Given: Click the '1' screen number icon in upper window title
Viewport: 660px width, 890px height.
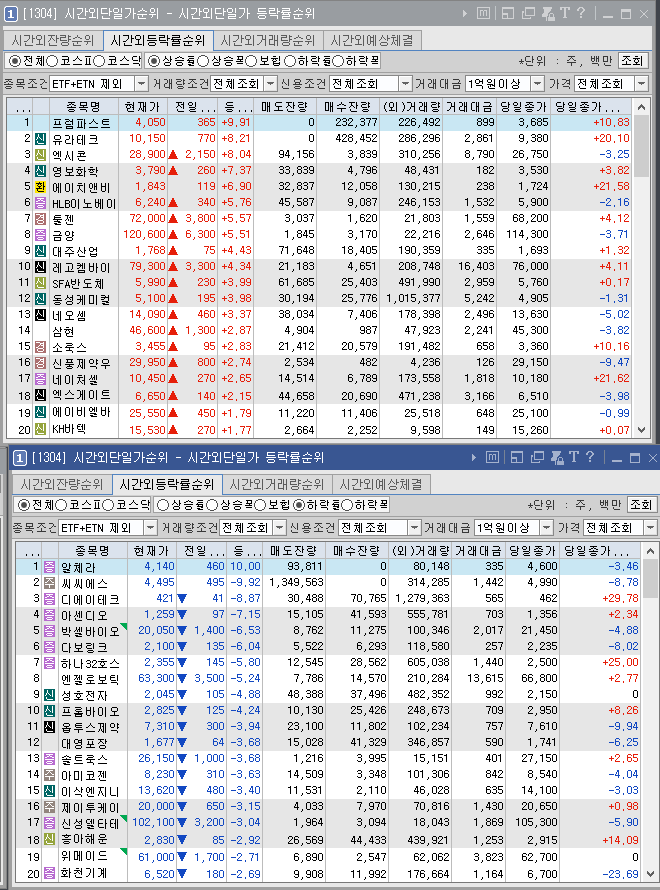Looking at the screenshot, I should tap(10, 14).
